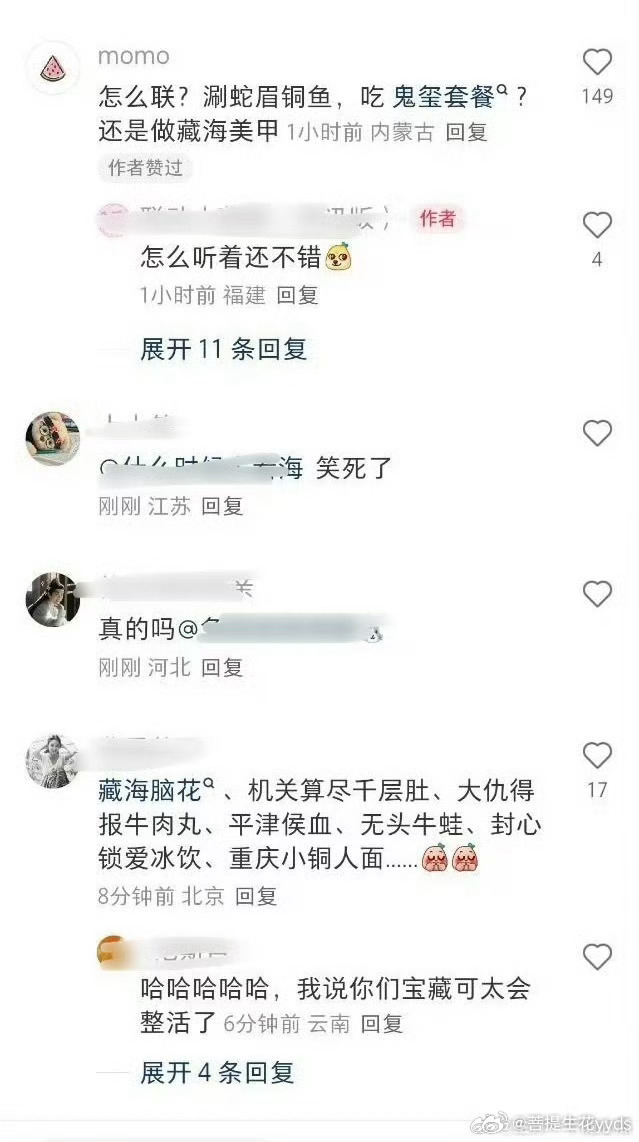Like the 藏海脑花 comment with 17 likes
The width and height of the screenshot is (639, 1142).
click(597, 756)
